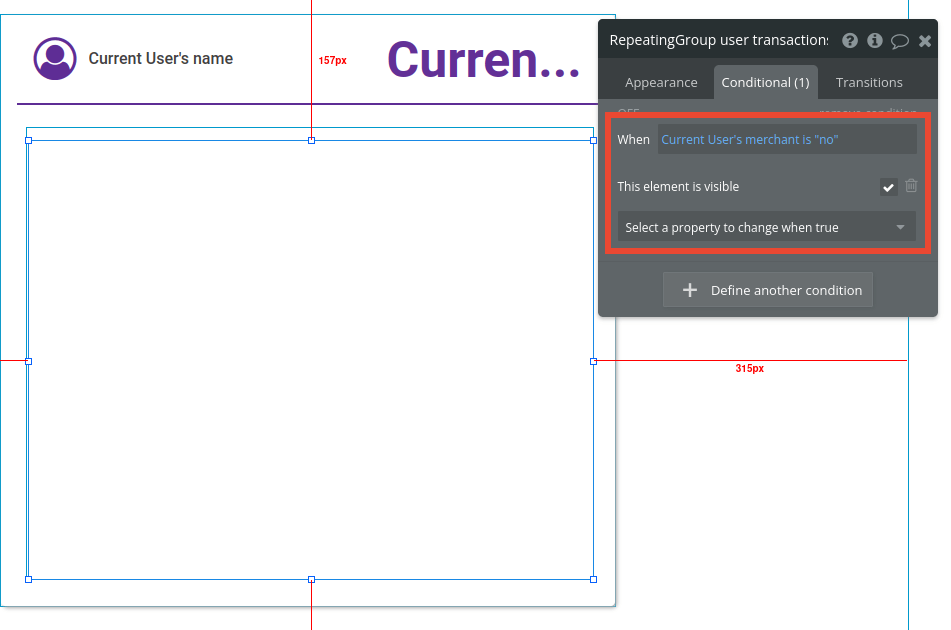Uncheck "This element is visible"
This screenshot has height=630, width=951.
pyautogui.click(x=888, y=186)
